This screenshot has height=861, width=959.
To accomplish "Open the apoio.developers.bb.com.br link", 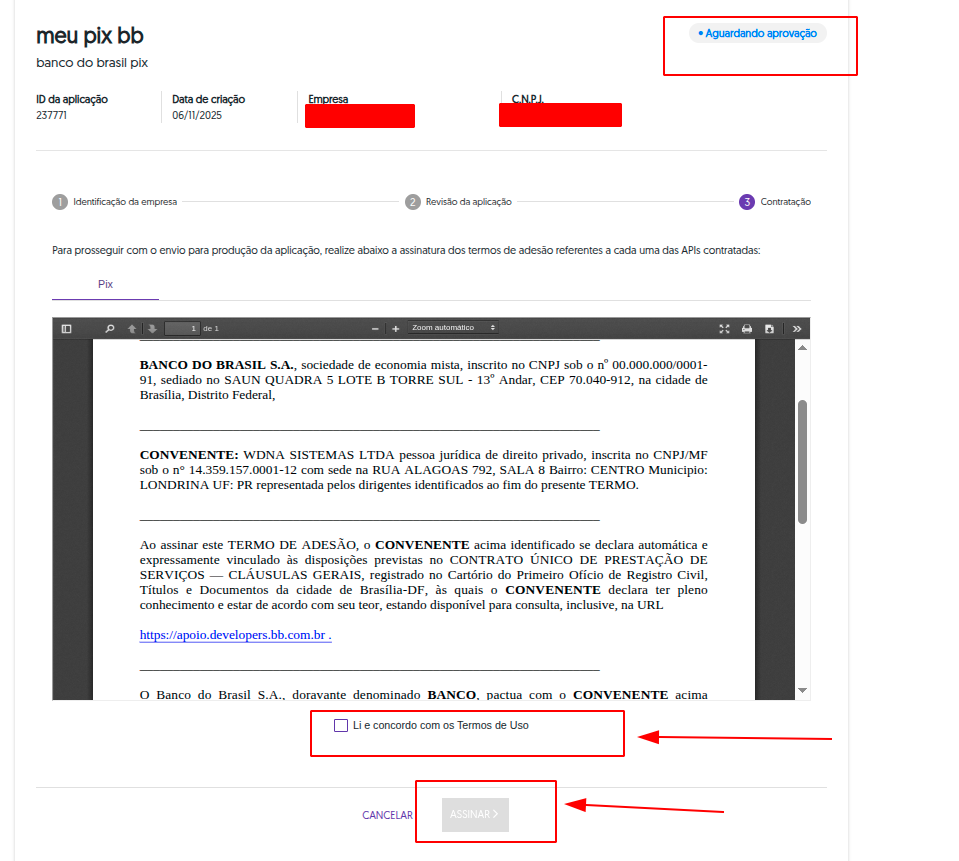I will [x=234, y=635].
